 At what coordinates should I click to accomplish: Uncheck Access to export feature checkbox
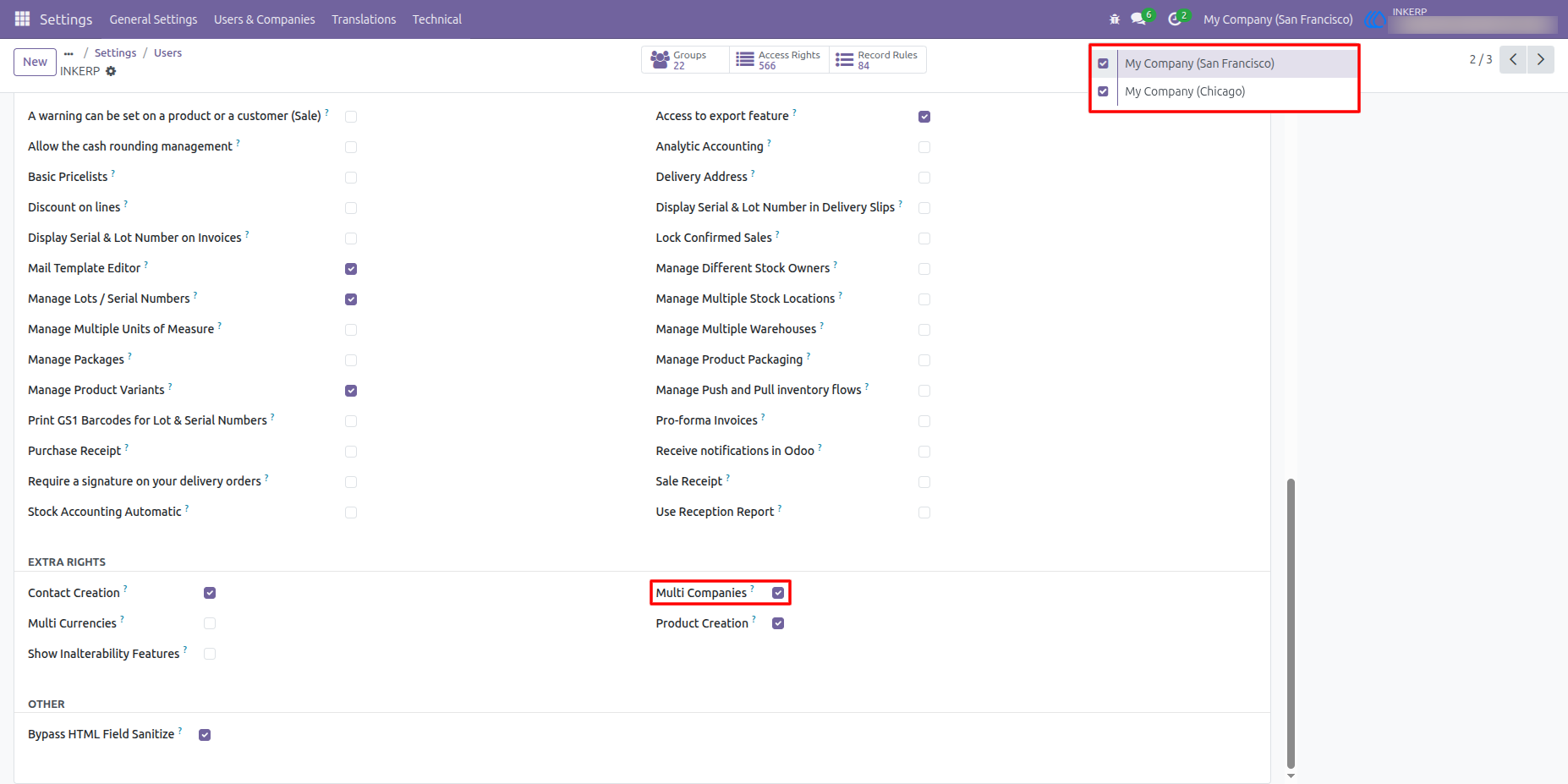924,117
